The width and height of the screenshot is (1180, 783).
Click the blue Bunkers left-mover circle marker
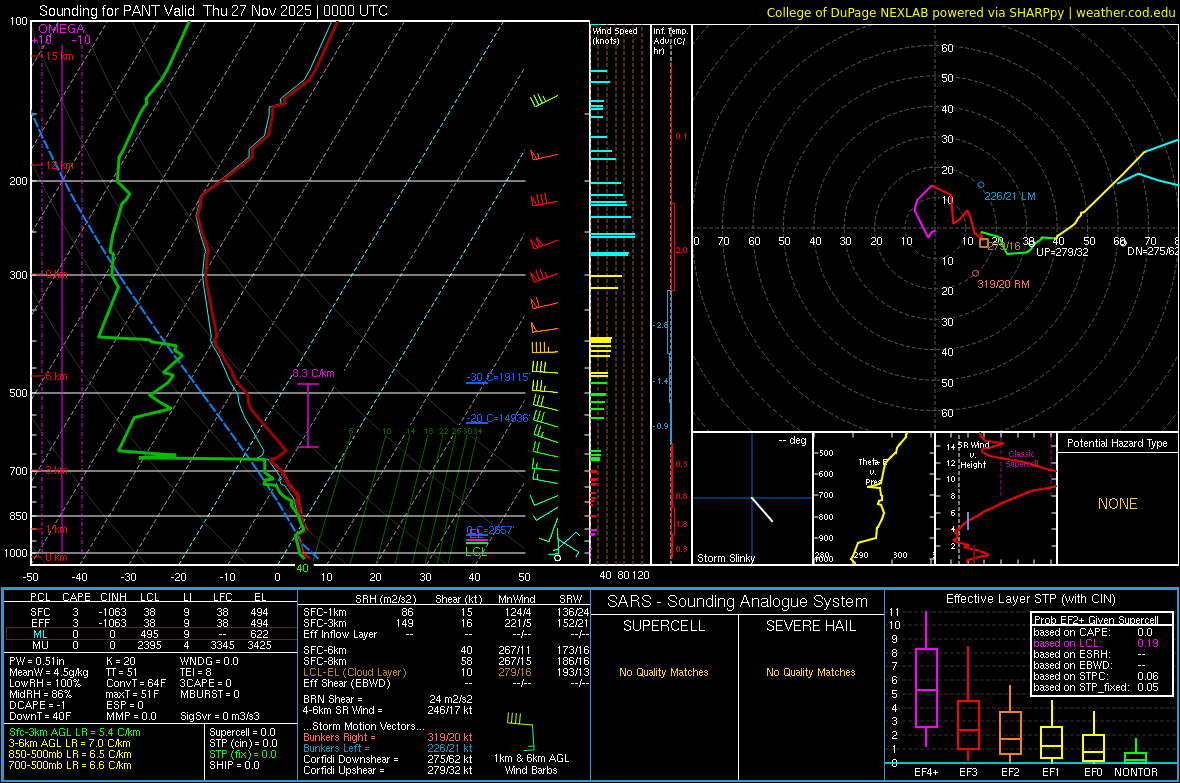click(x=981, y=184)
